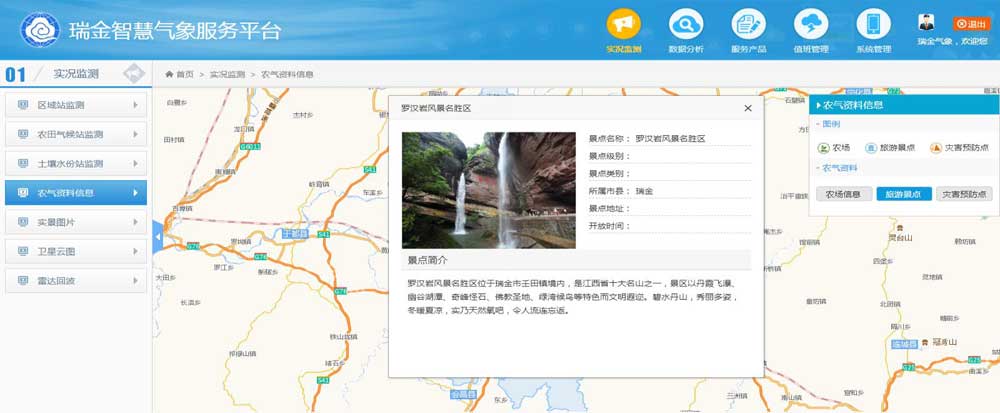
Task: Click the 服务产品 document icon
Action: tap(748, 24)
